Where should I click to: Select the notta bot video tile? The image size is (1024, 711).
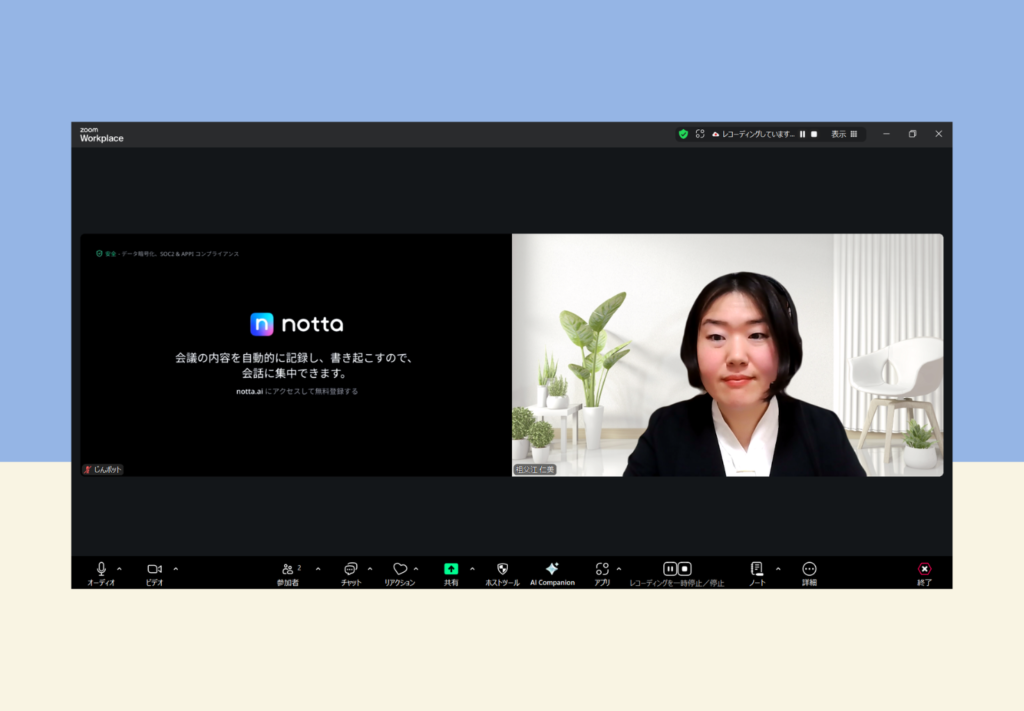pos(296,355)
